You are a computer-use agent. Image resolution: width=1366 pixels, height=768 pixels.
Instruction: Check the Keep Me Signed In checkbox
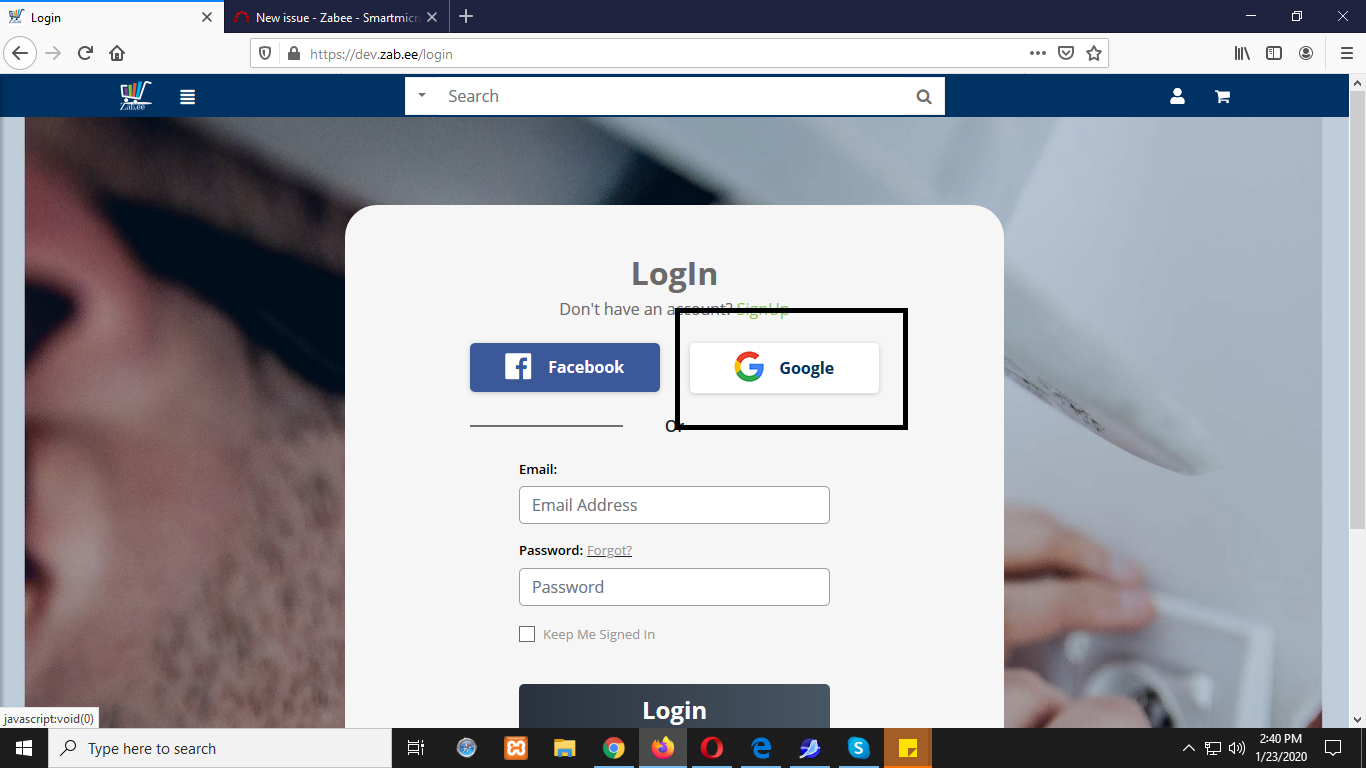[x=527, y=634]
